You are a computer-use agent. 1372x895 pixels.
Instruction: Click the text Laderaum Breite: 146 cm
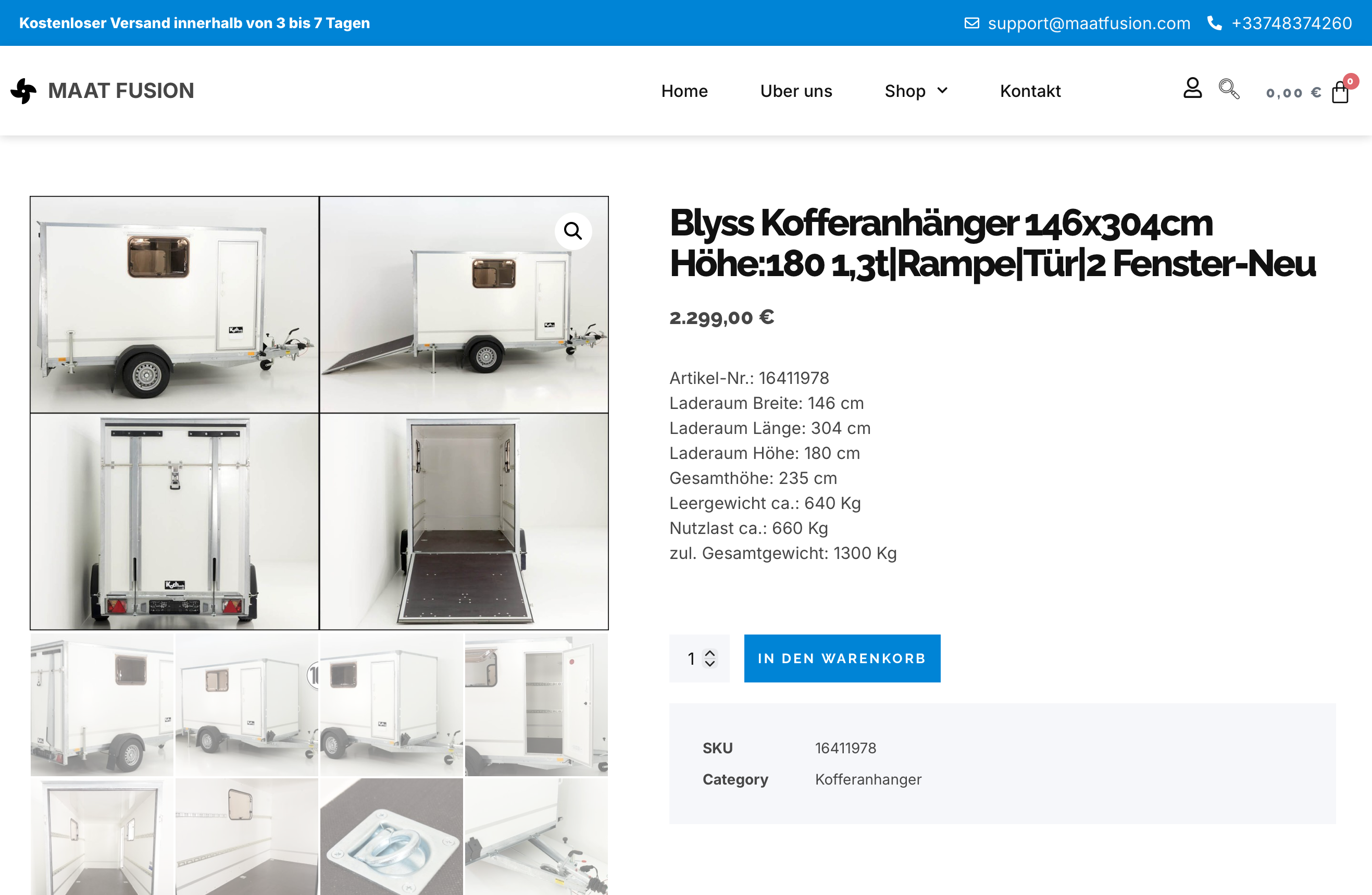coord(767,403)
